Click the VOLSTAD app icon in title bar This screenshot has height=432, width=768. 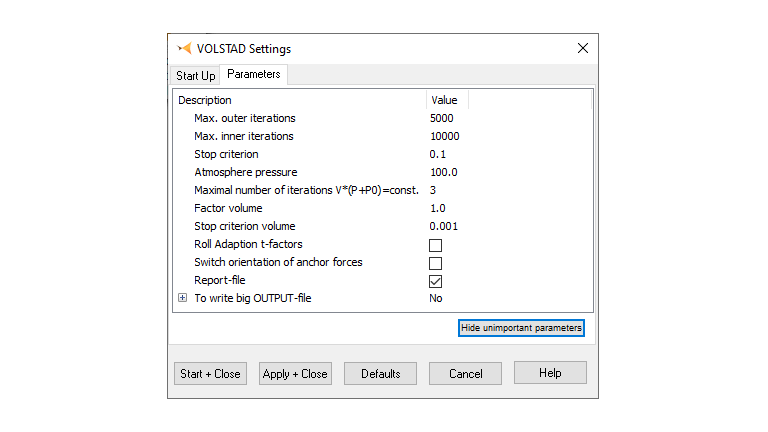(x=184, y=48)
